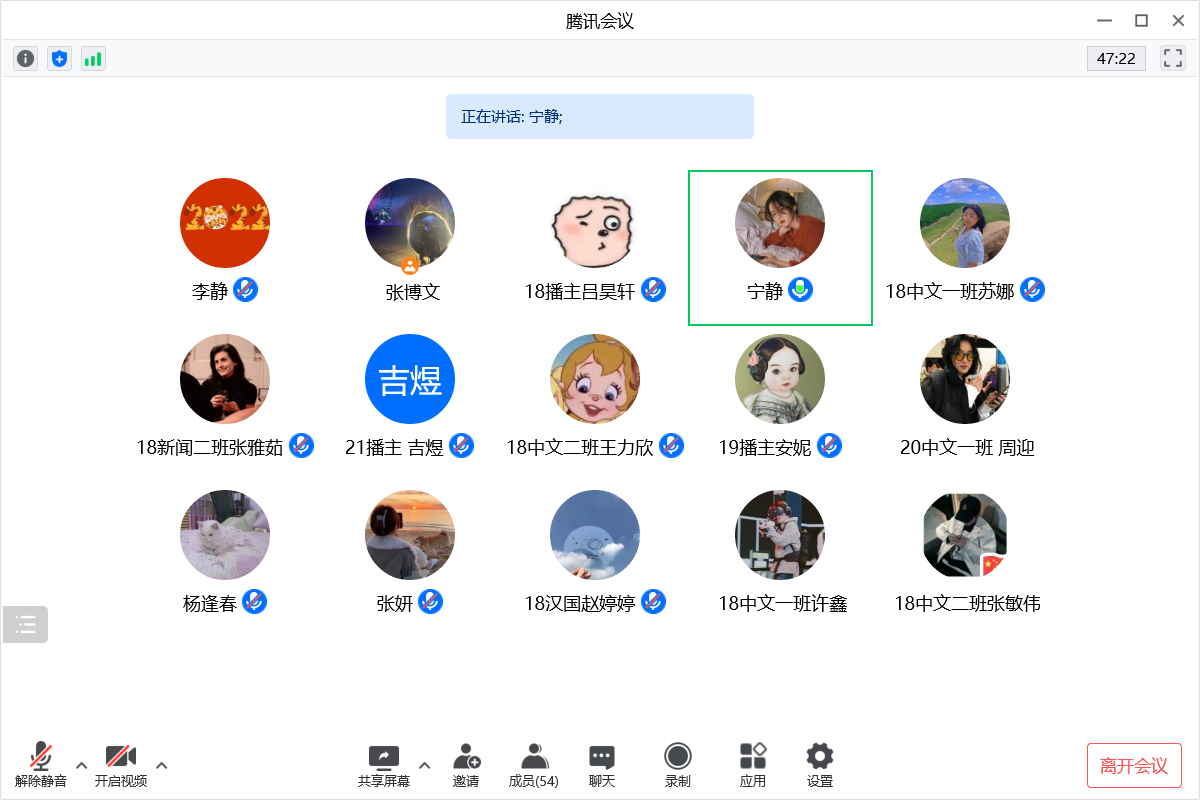Check the green network signal icon

coord(93,59)
